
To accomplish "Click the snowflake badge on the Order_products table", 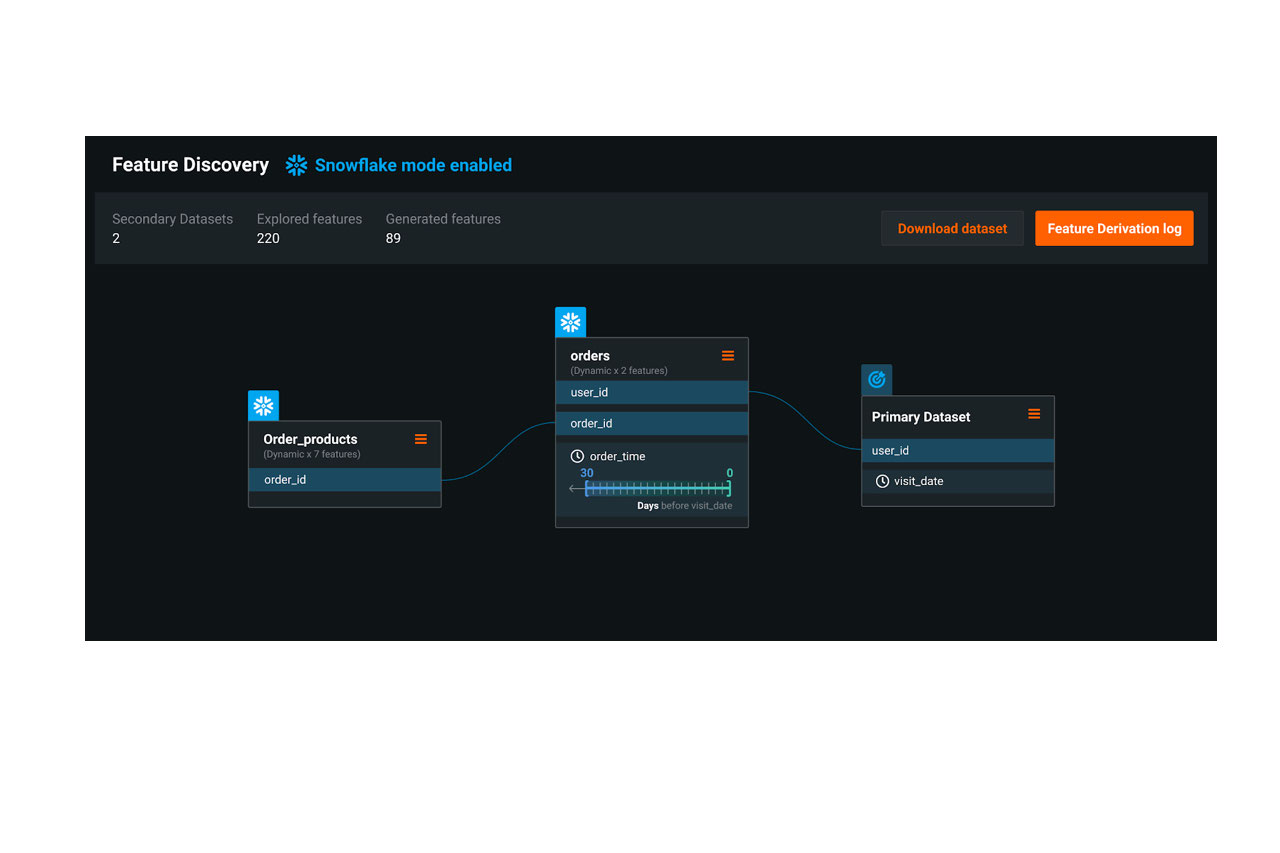I will [x=263, y=405].
